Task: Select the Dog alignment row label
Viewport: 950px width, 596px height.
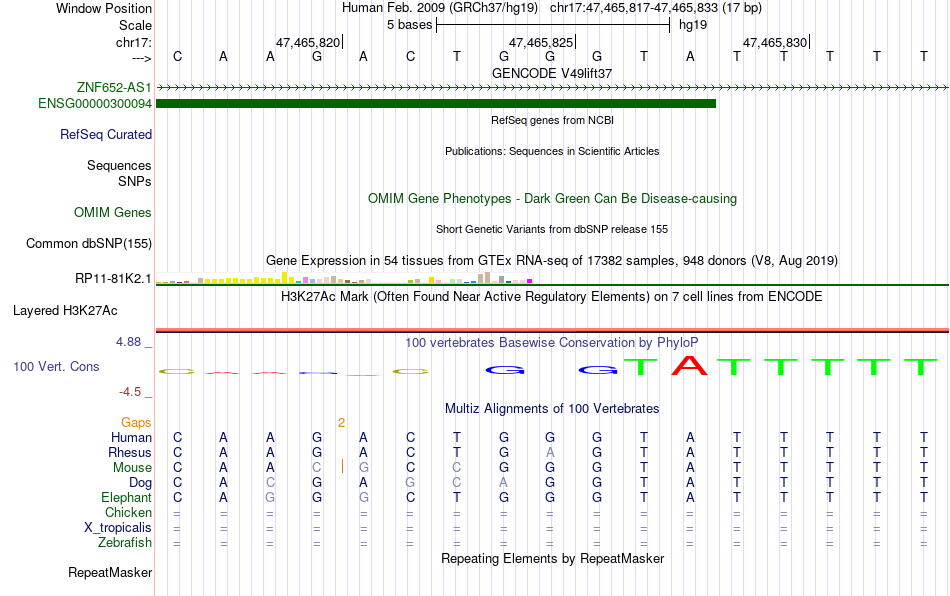Action: point(141,483)
